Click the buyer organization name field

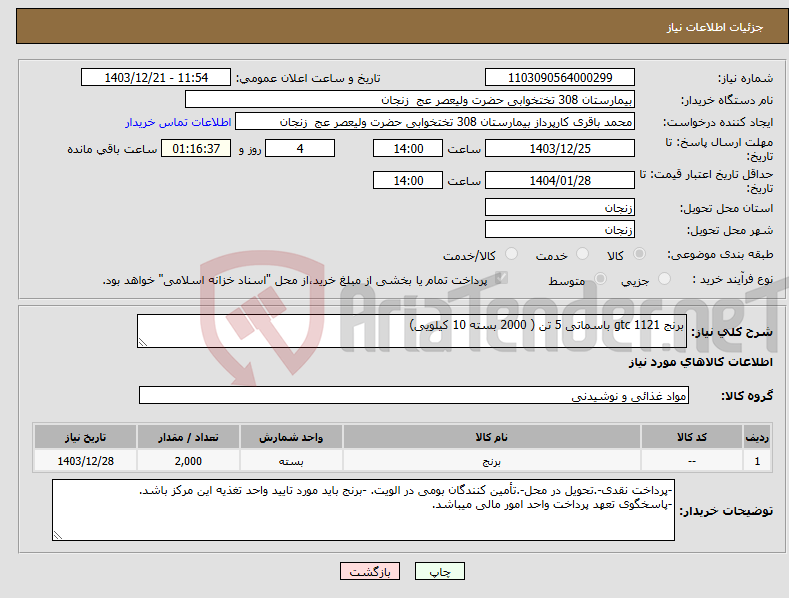coord(410,100)
